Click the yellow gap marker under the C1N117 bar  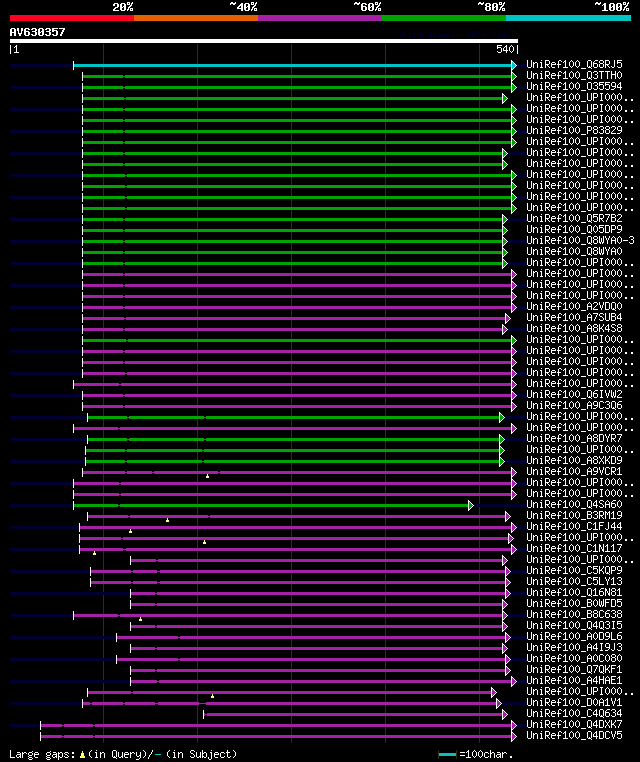pos(94,554)
